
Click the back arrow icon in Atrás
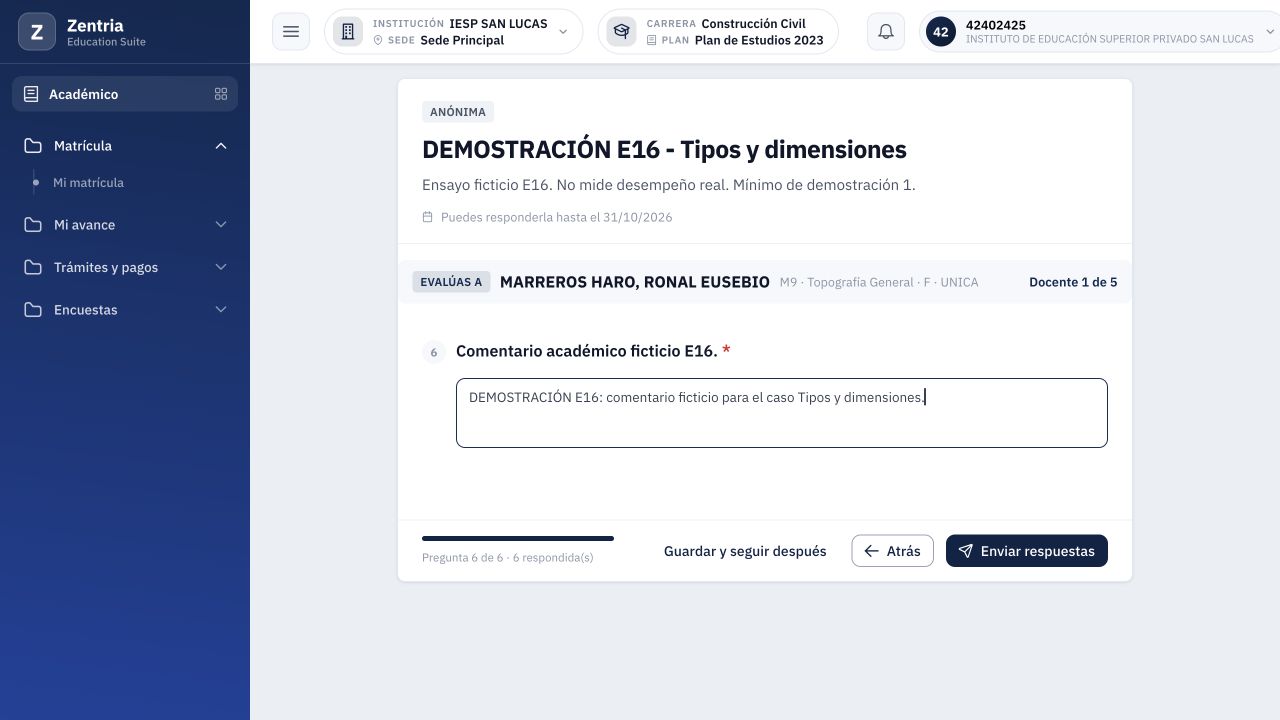click(872, 551)
